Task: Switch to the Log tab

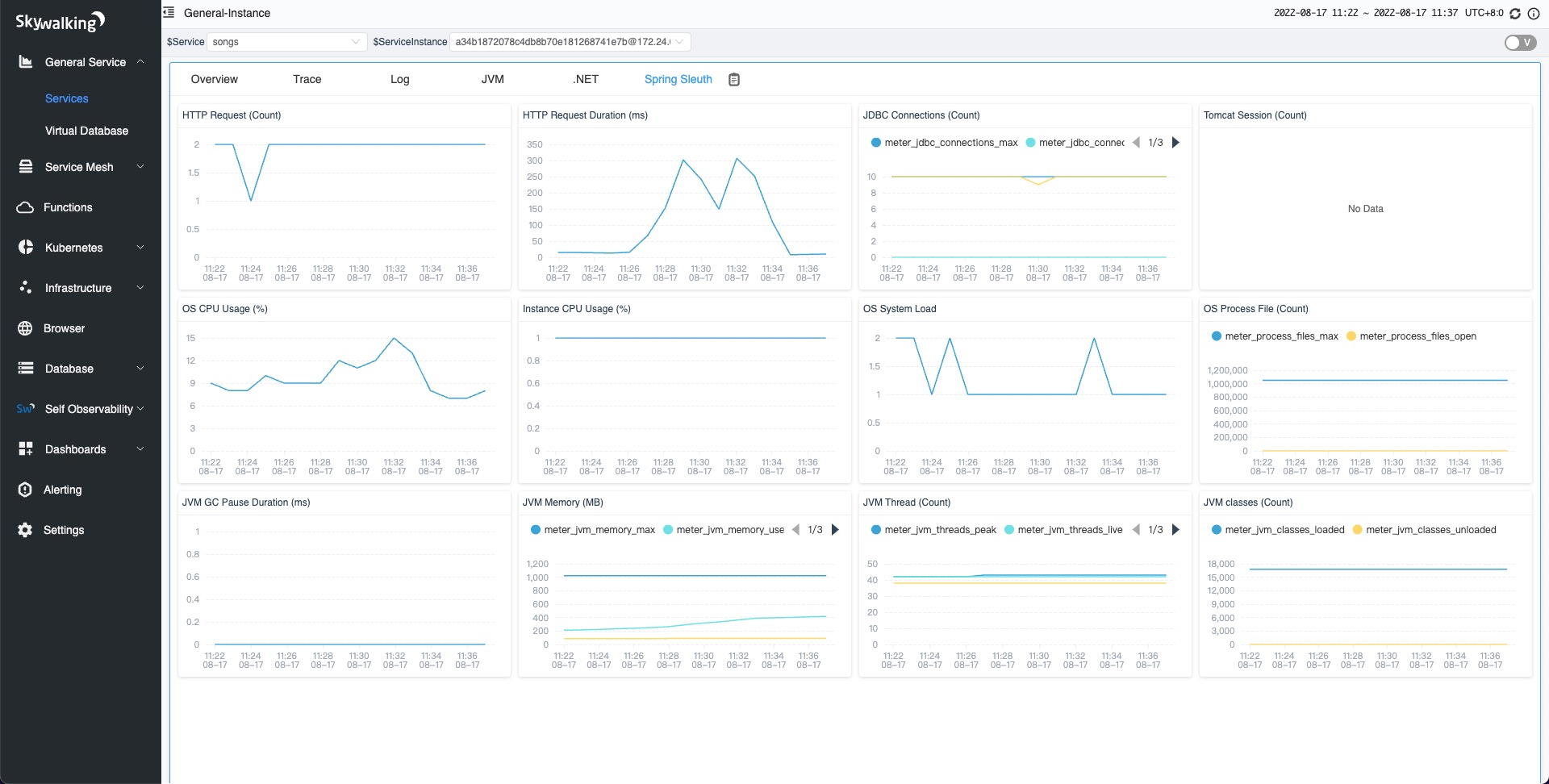Action: (x=399, y=79)
